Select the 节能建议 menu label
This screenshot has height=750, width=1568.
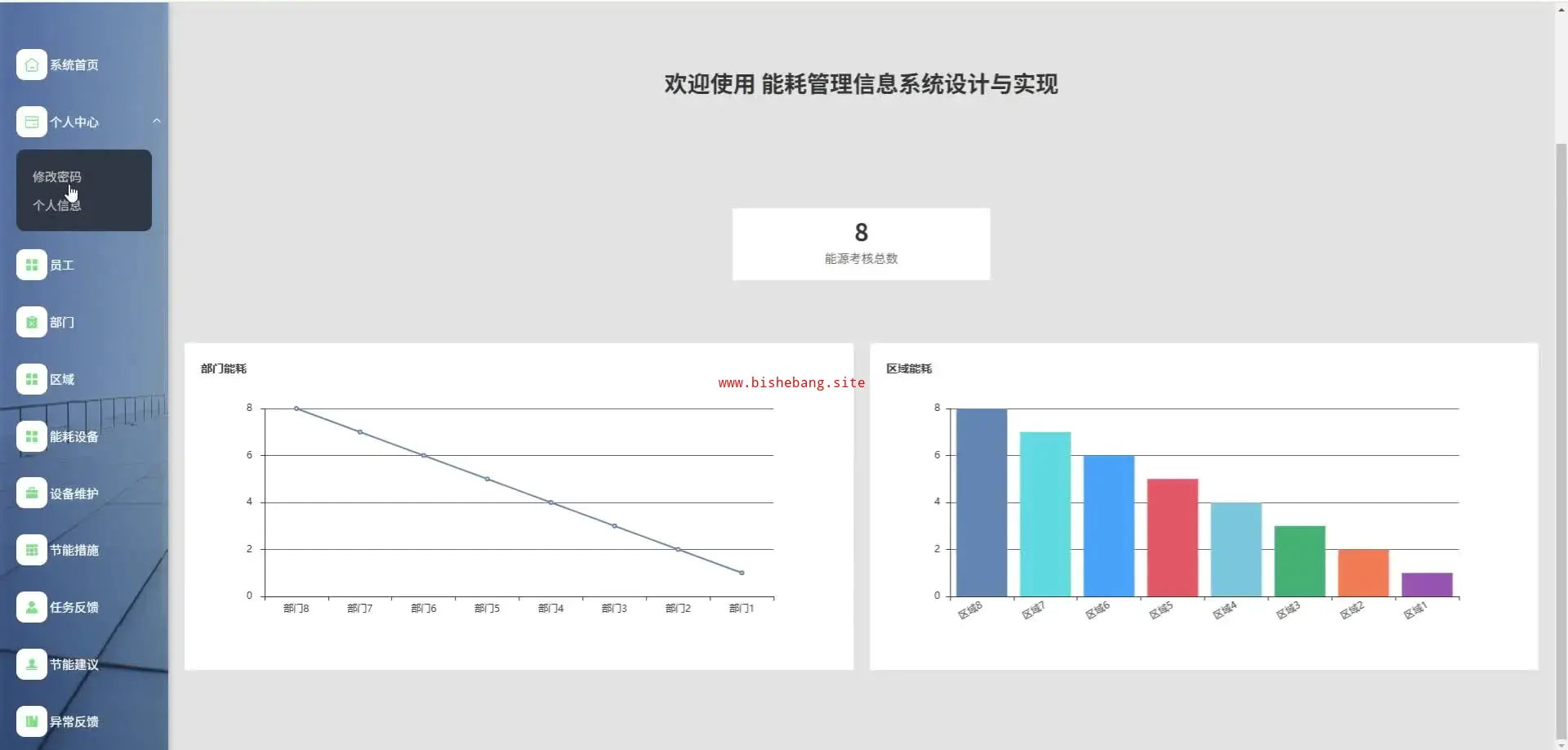point(74,664)
